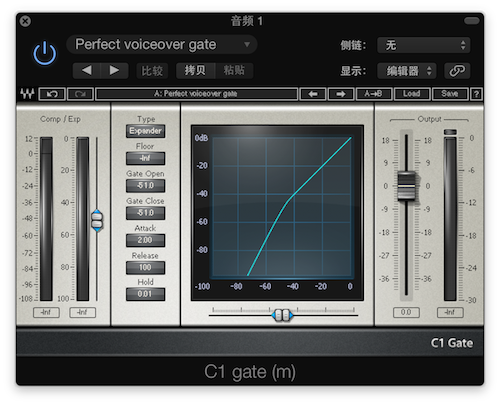Click the Waves toolbar redo arrow
The height and width of the screenshot is (405, 500).
80,94
